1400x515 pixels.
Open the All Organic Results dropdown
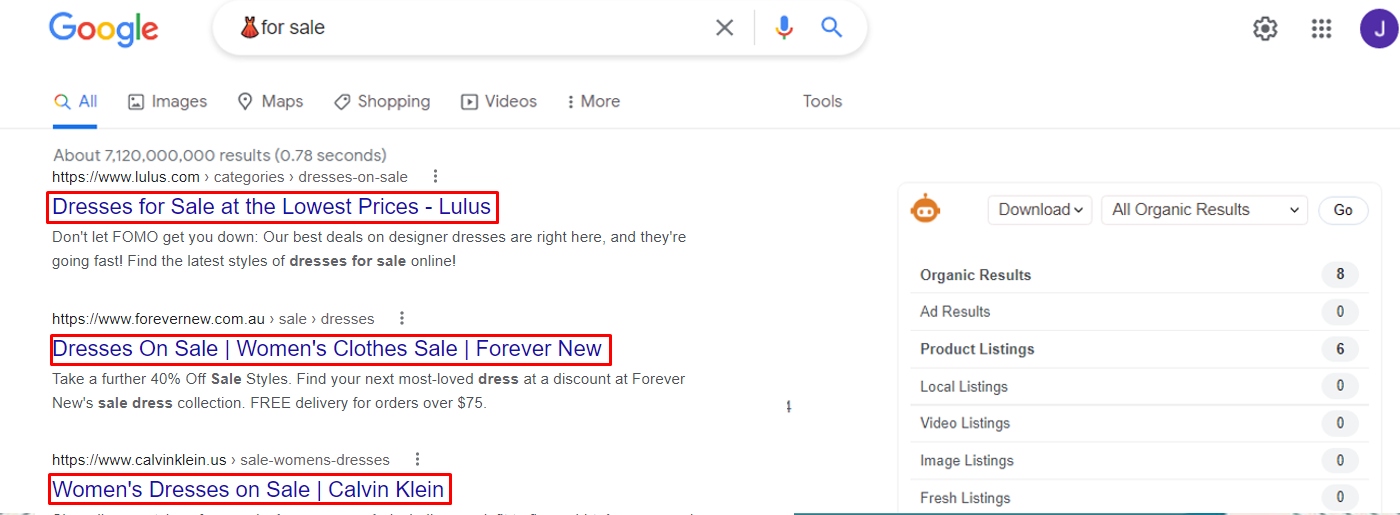pos(1204,210)
